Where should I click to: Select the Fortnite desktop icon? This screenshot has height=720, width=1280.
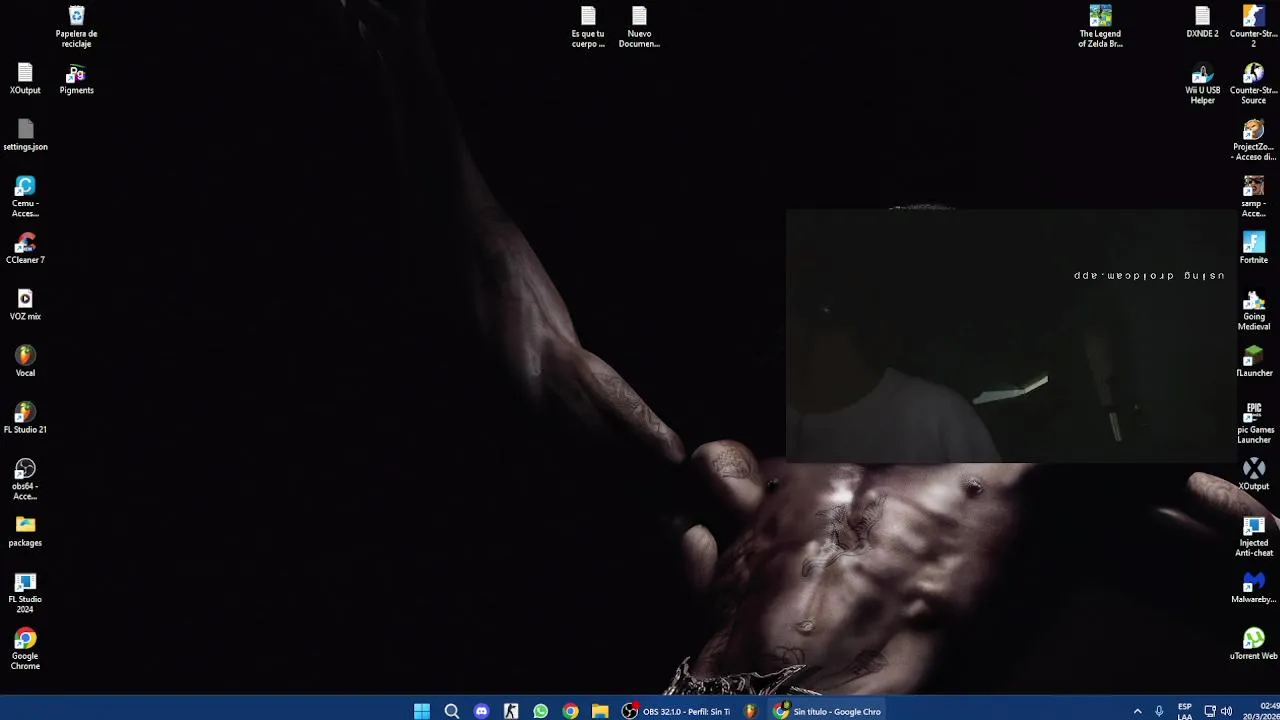[x=1254, y=249]
